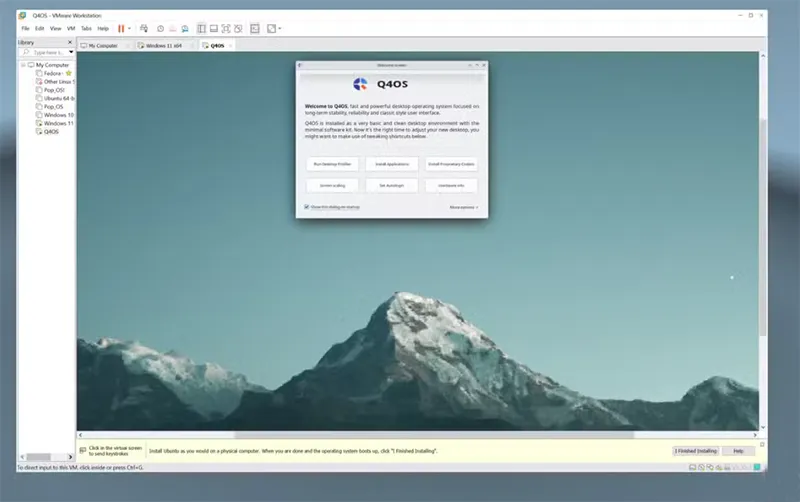The height and width of the screenshot is (502, 800).
Task: Click the VM view scroll right arrow
Action: click(755, 435)
